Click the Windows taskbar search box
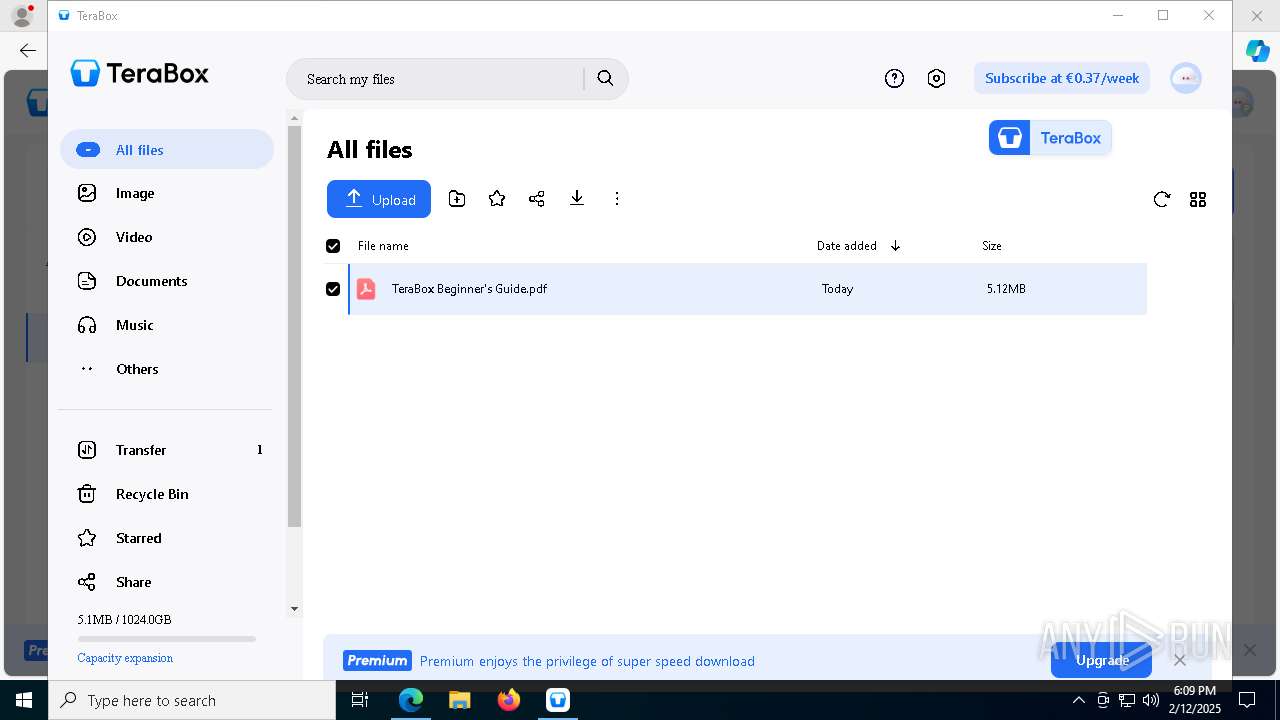1280x720 pixels. coord(192,700)
